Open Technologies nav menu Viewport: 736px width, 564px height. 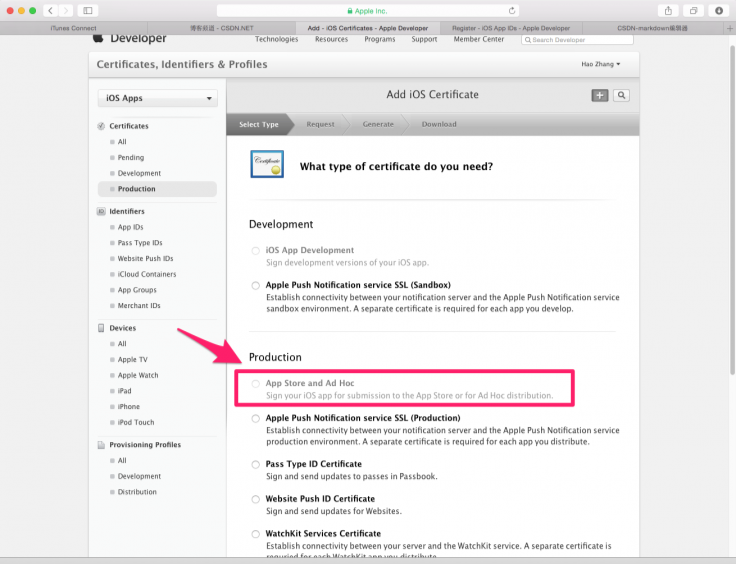[276, 39]
